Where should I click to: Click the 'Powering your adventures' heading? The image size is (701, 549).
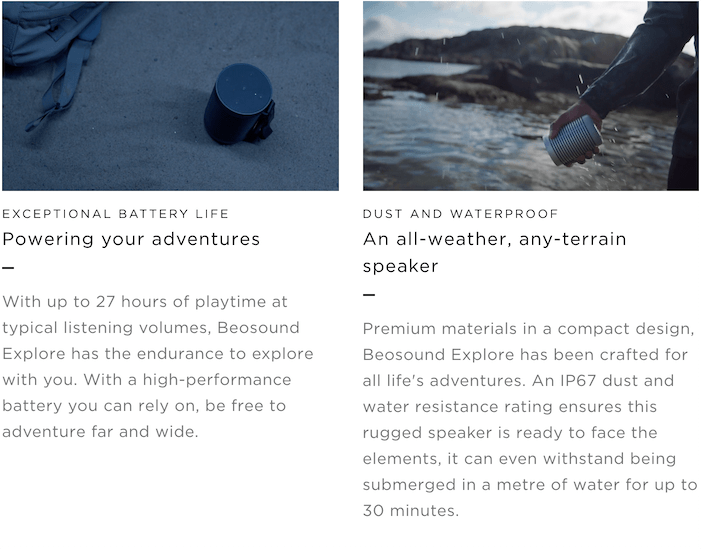pos(131,239)
